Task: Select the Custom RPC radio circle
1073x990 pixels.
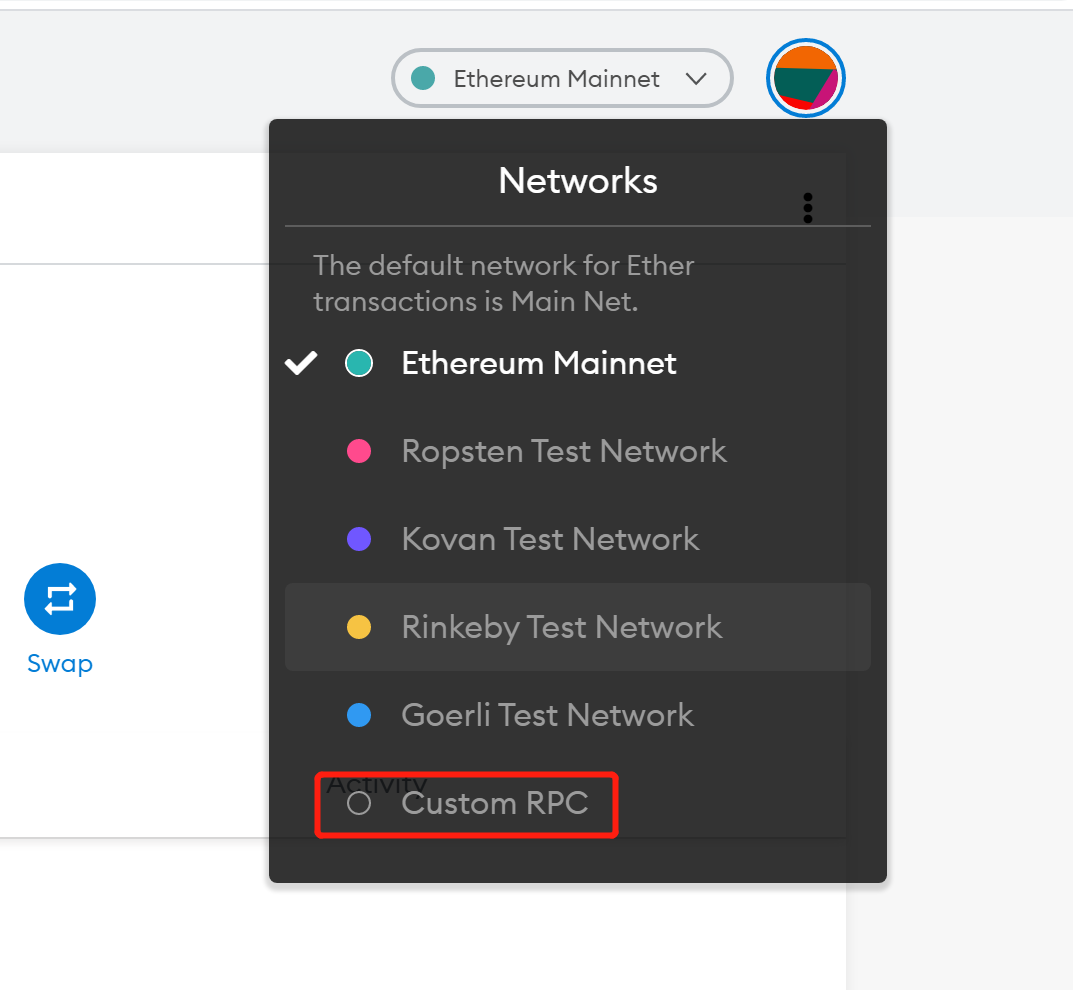Action: (358, 803)
